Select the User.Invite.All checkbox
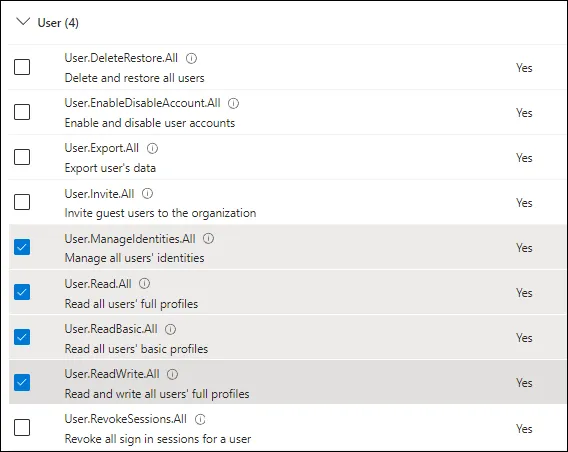This screenshot has height=452, width=568. (x=22, y=202)
